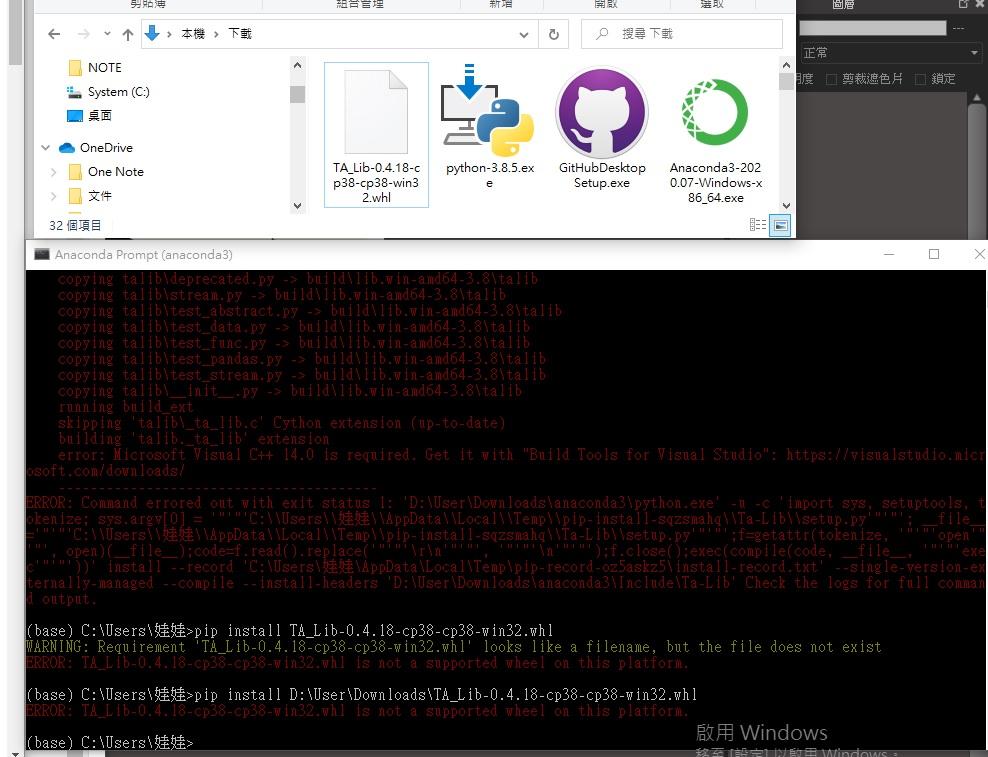This screenshot has height=757, width=988.
Task: Select the Anaconda3 installer icon
Action: coord(715,112)
